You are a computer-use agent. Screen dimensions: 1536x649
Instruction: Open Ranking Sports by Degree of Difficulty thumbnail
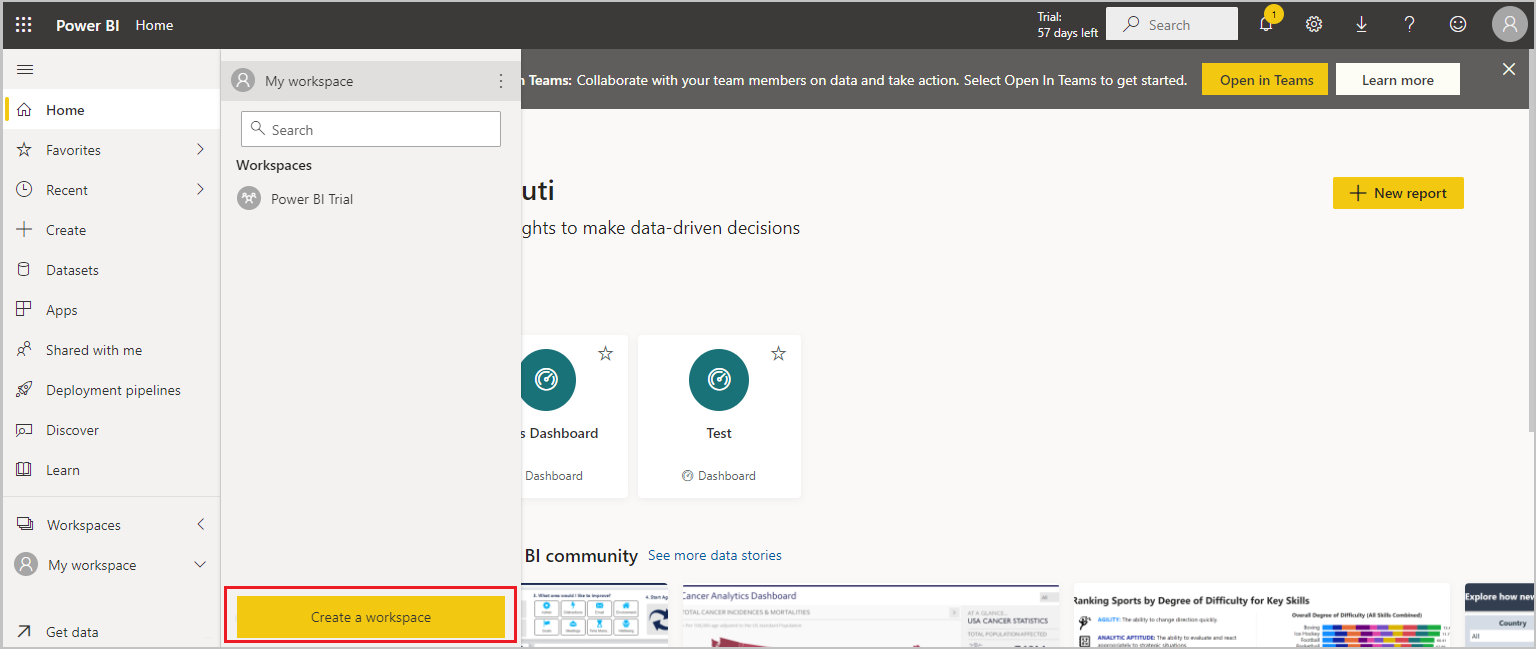(x=1262, y=616)
